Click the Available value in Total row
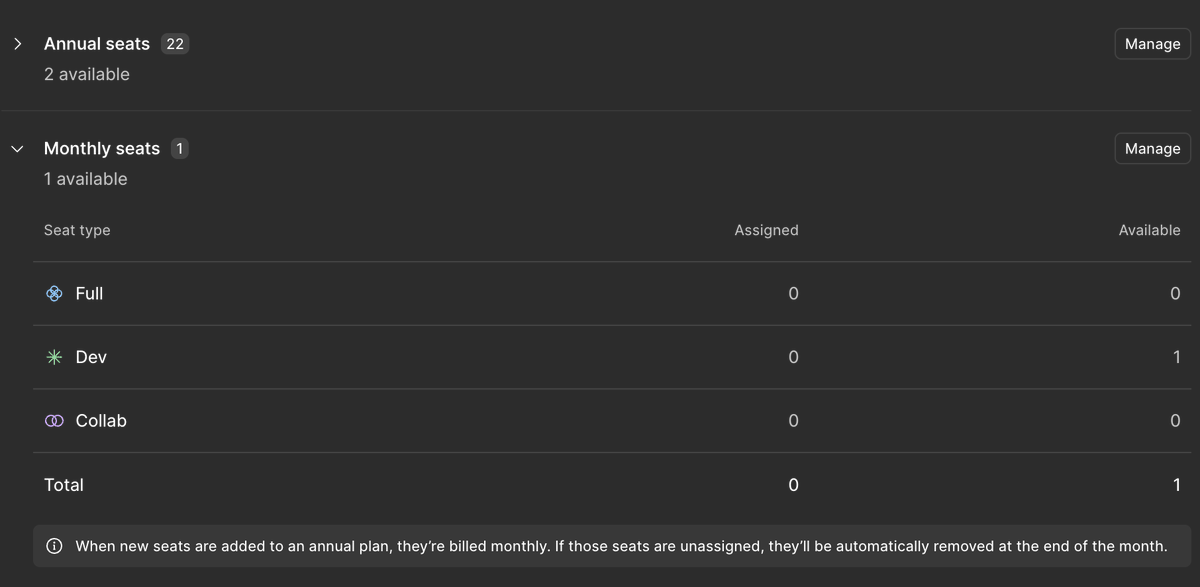Viewport: 1200px width, 587px height. [x=1177, y=485]
